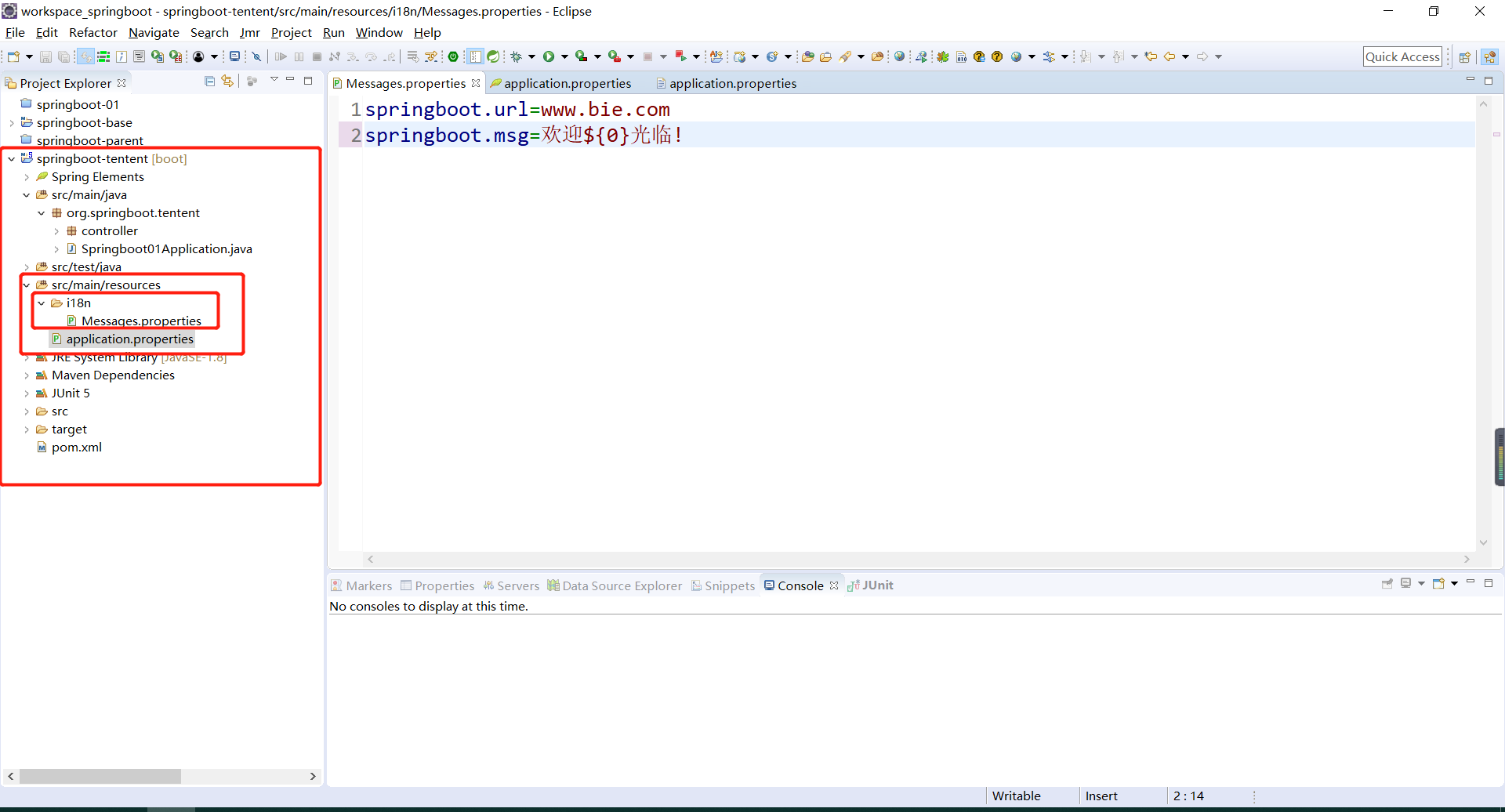This screenshot has width=1505, height=812.
Task: Click the Pin Console icon
Action: 1387,584
